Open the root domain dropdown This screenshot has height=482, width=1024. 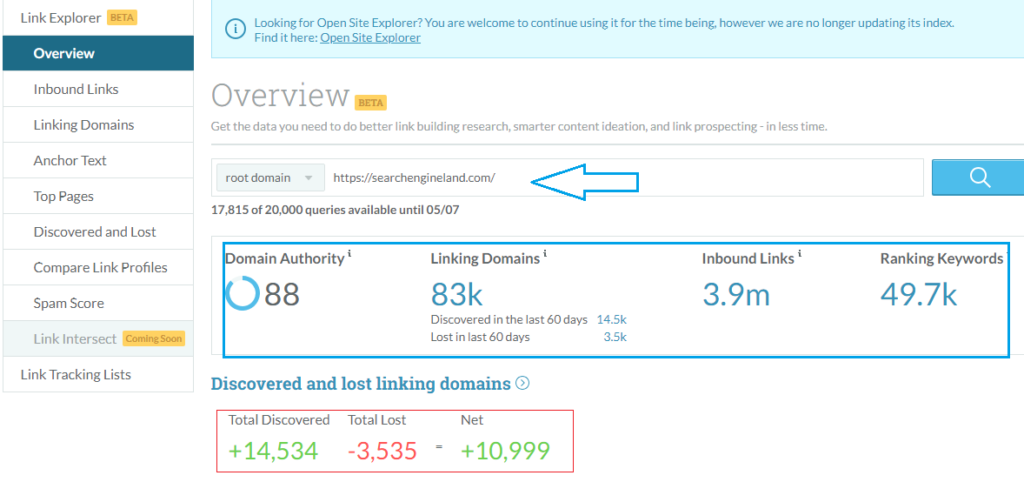point(270,178)
